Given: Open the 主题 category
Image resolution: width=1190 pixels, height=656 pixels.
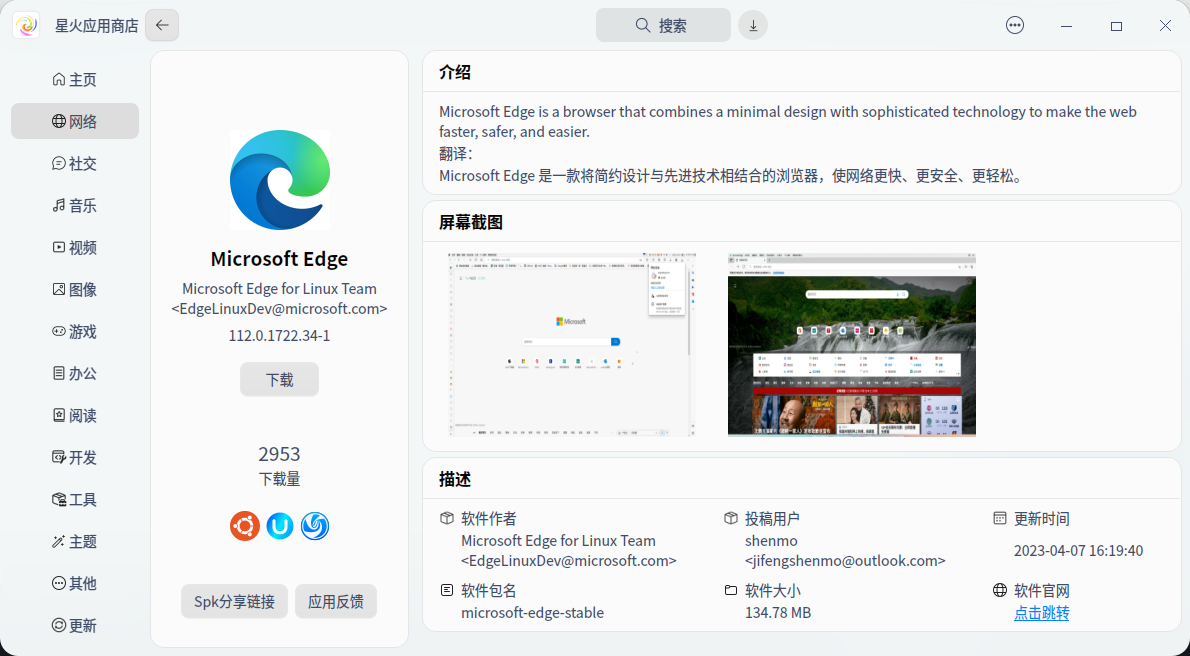Looking at the screenshot, I should point(75,541).
